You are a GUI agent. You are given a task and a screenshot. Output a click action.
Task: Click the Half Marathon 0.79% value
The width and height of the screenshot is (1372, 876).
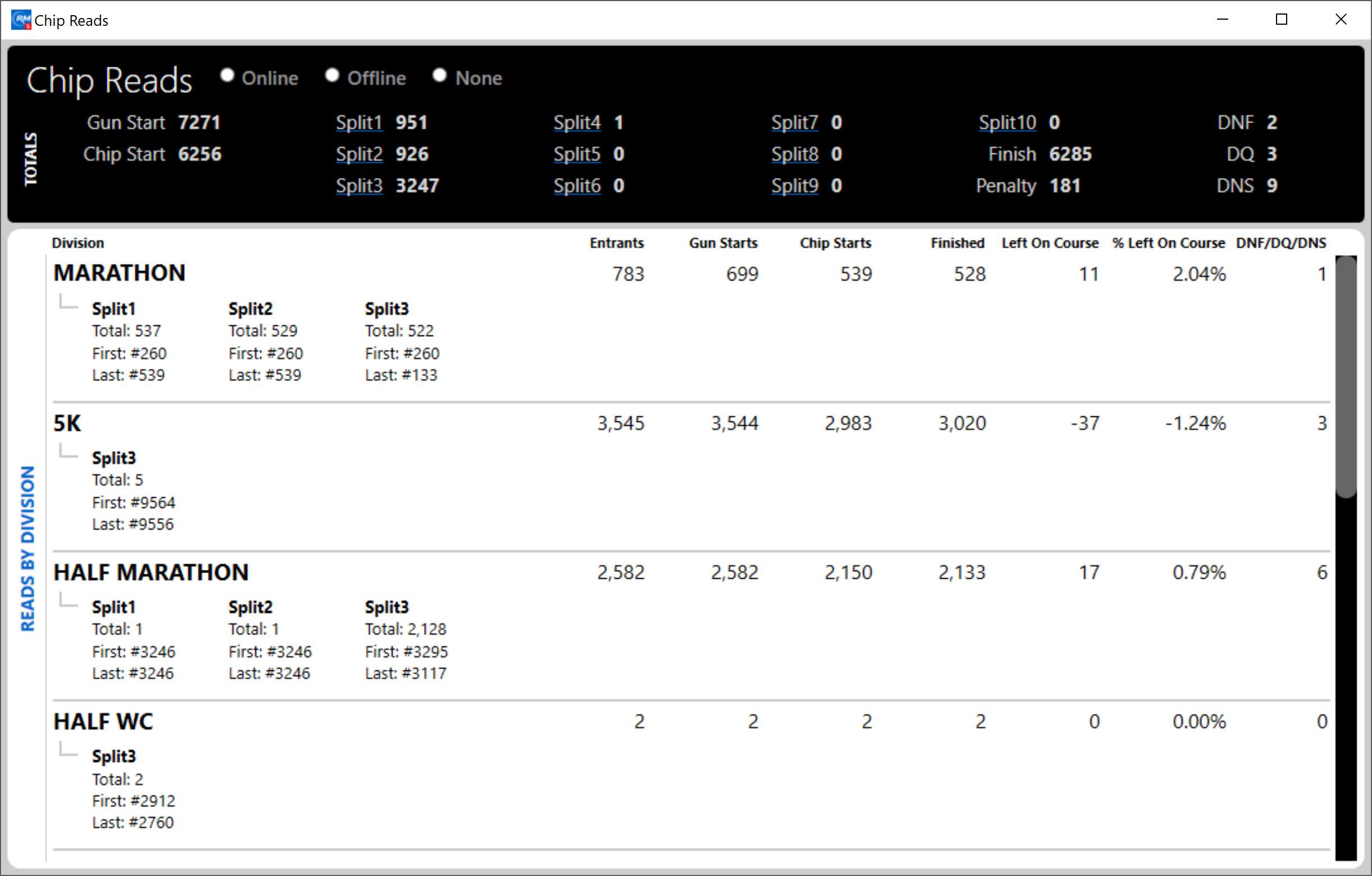click(x=1199, y=572)
